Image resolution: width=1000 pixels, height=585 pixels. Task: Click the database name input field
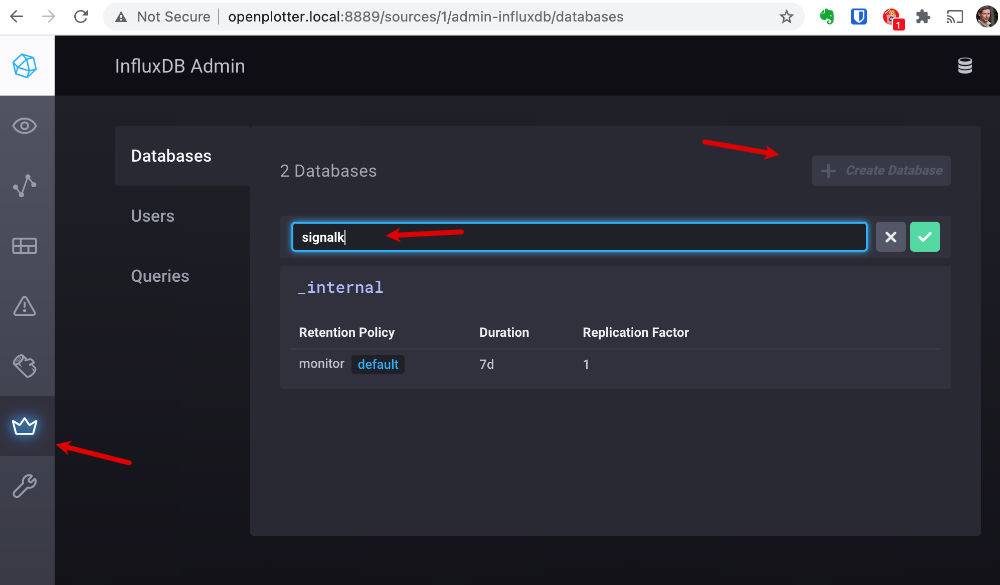coord(579,237)
